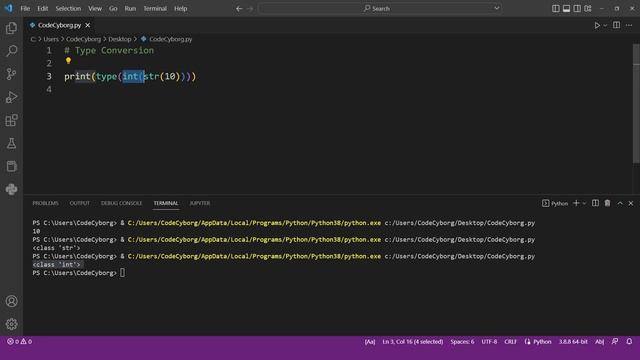
Task: Open the Search view in activity bar
Action: tap(11, 51)
